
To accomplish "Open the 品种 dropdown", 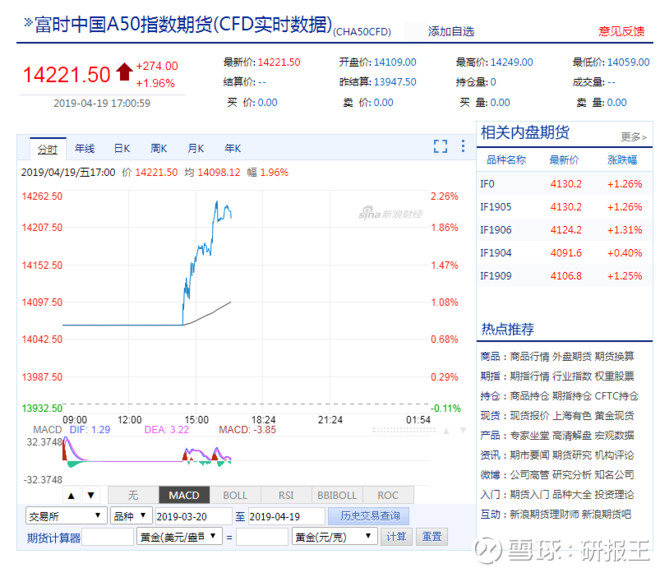I will click(130, 516).
